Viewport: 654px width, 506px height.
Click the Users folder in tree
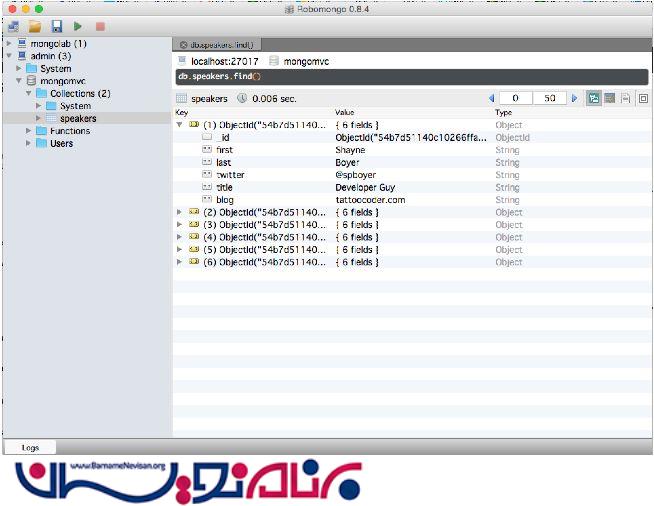point(61,143)
